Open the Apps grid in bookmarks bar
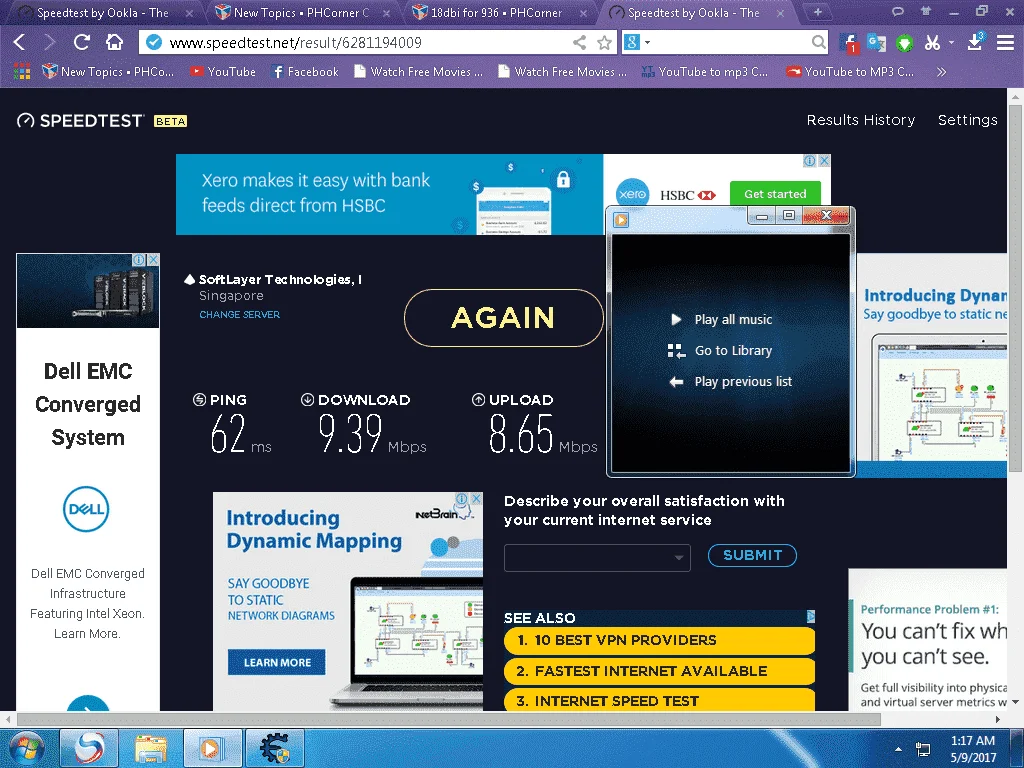1024x768 pixels. point(22,72)
